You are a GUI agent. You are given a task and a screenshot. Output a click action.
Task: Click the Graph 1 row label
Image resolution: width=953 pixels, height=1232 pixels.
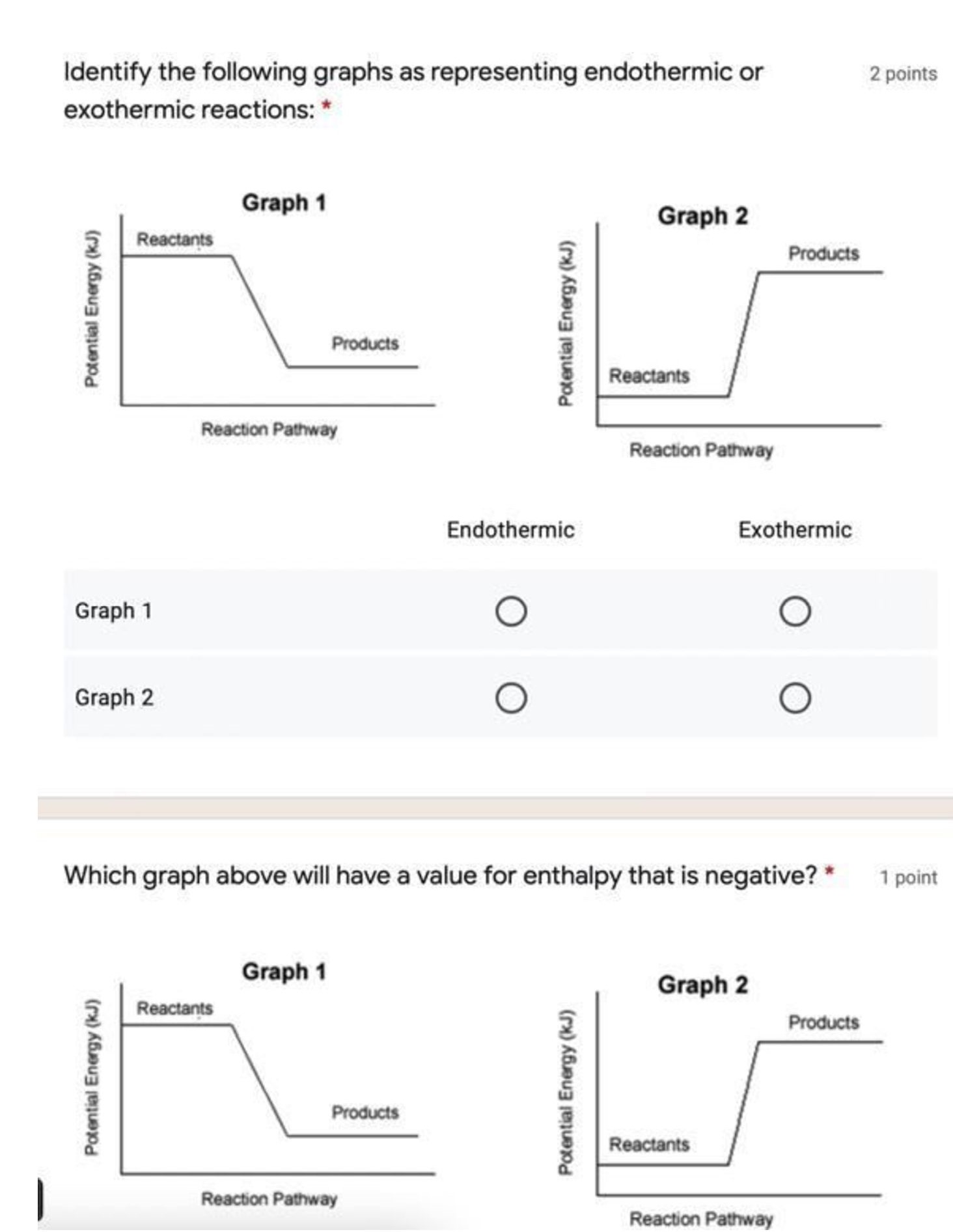click(x=113, y=611)
